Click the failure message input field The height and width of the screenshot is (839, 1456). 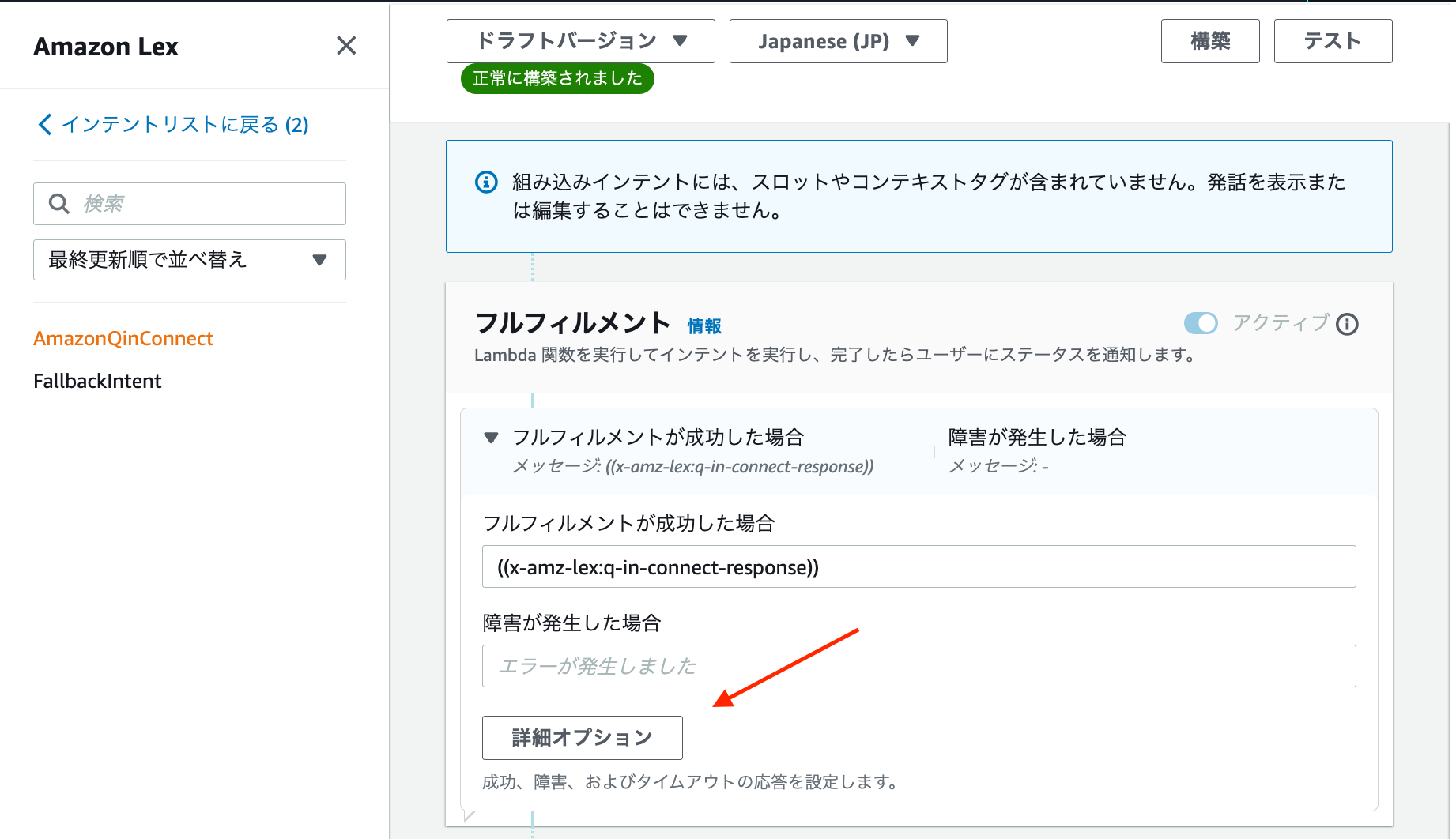[919, 666]
